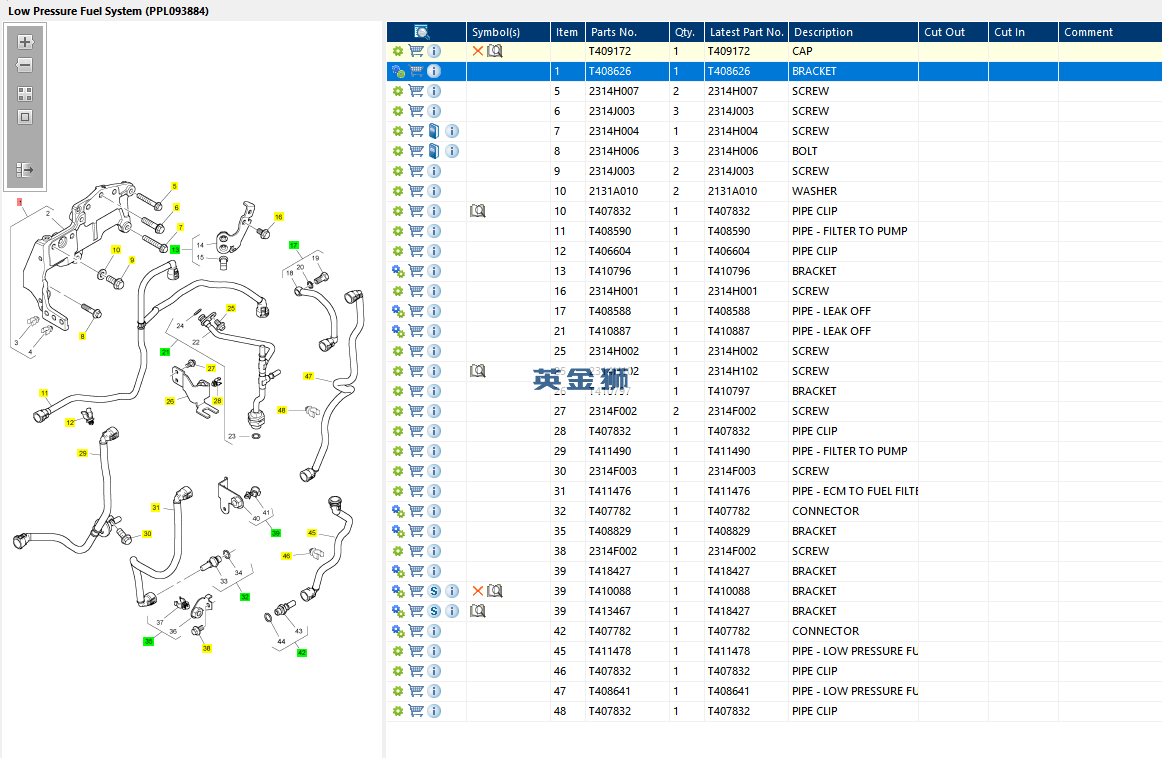Click the list-arrow export icon in diagram toolbar
The image size is (1162, 758).
(x=25, y=170)
